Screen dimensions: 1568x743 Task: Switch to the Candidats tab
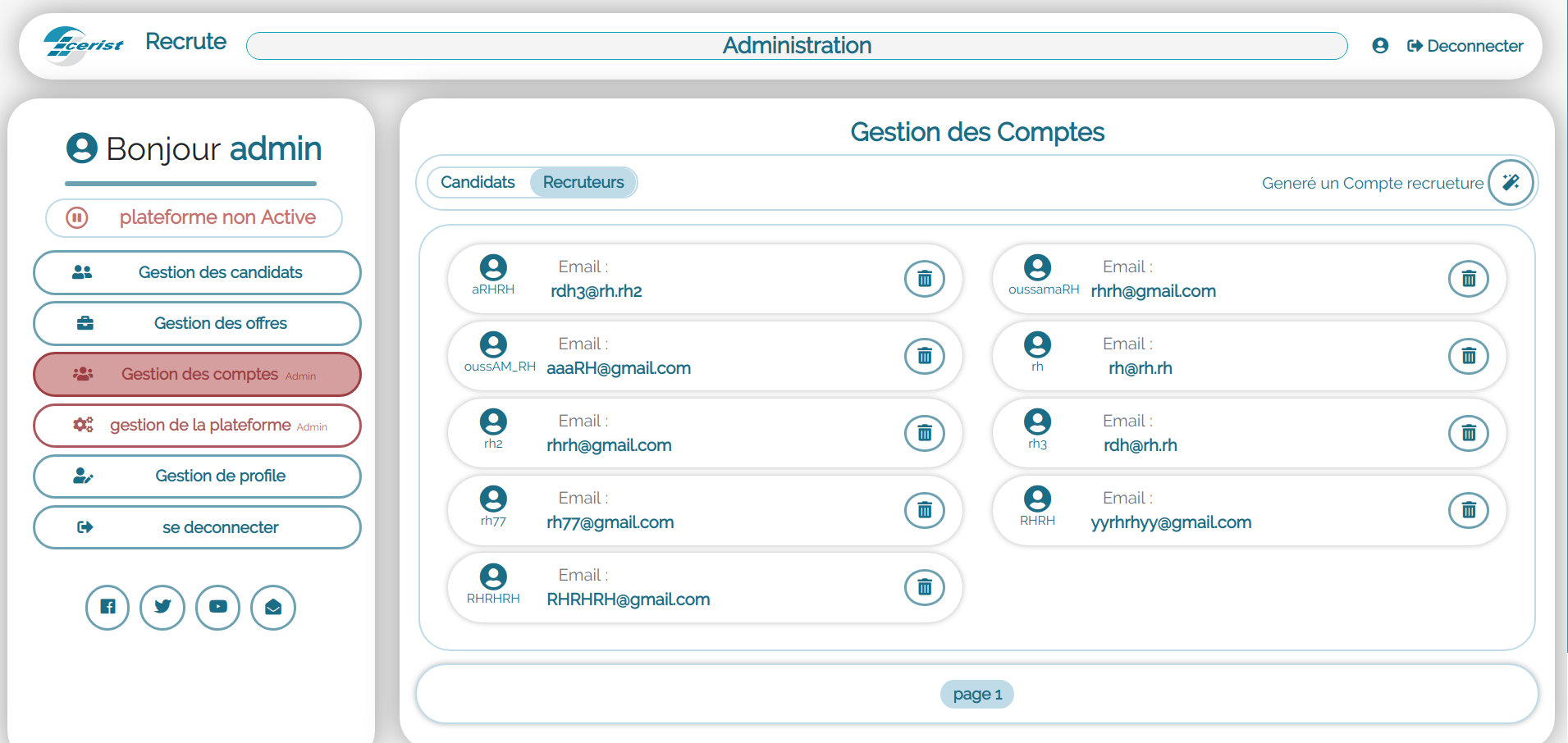(x=478, y=182)
